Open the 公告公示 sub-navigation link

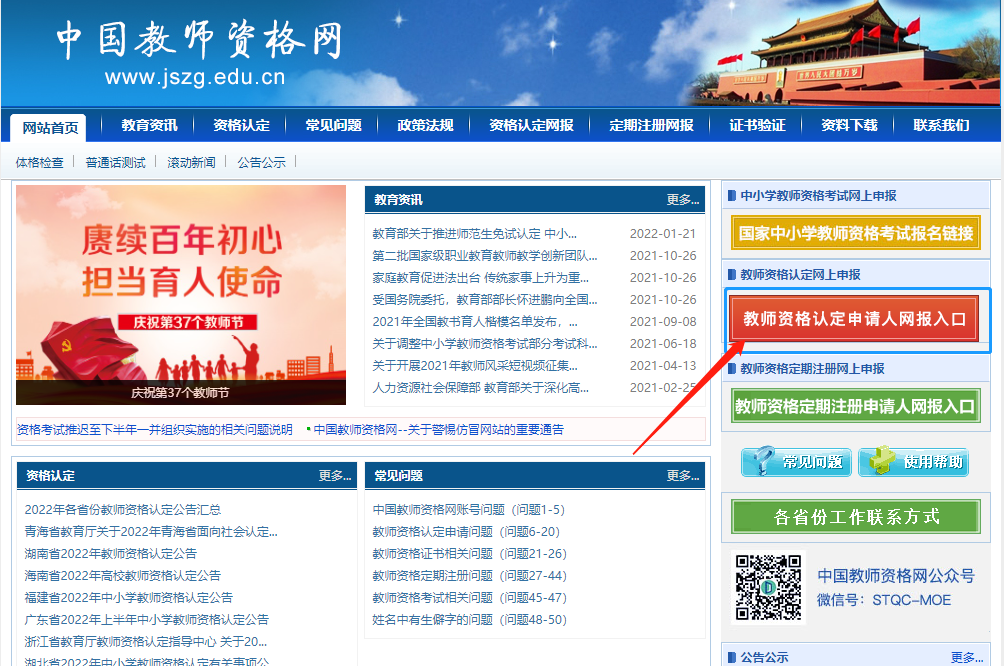[x=261, y=163]
